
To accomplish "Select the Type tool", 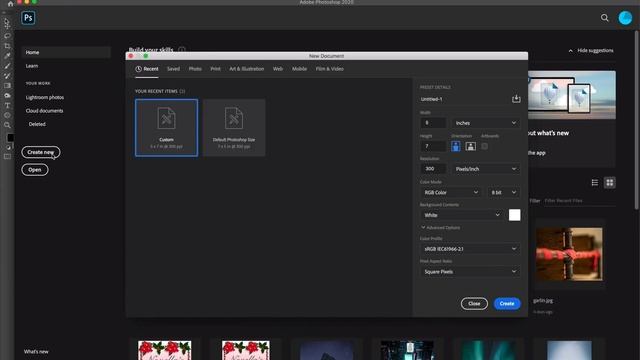I will (7, 105).
